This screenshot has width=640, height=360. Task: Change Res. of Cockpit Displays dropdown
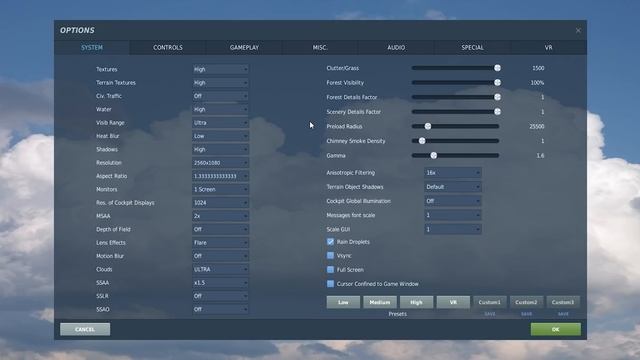click(x=220, y=203)
